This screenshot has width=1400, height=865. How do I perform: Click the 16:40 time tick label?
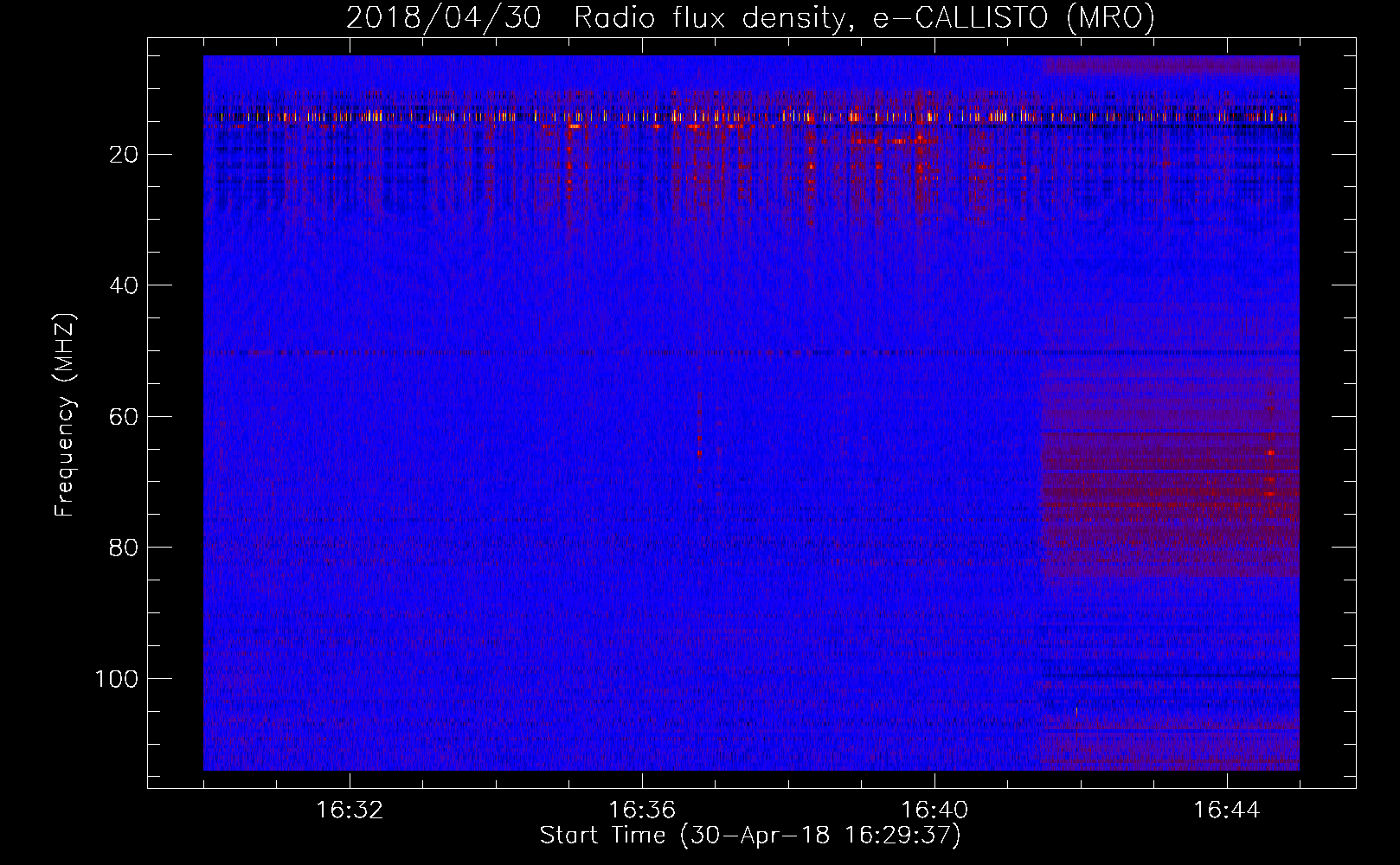(934, 811)
